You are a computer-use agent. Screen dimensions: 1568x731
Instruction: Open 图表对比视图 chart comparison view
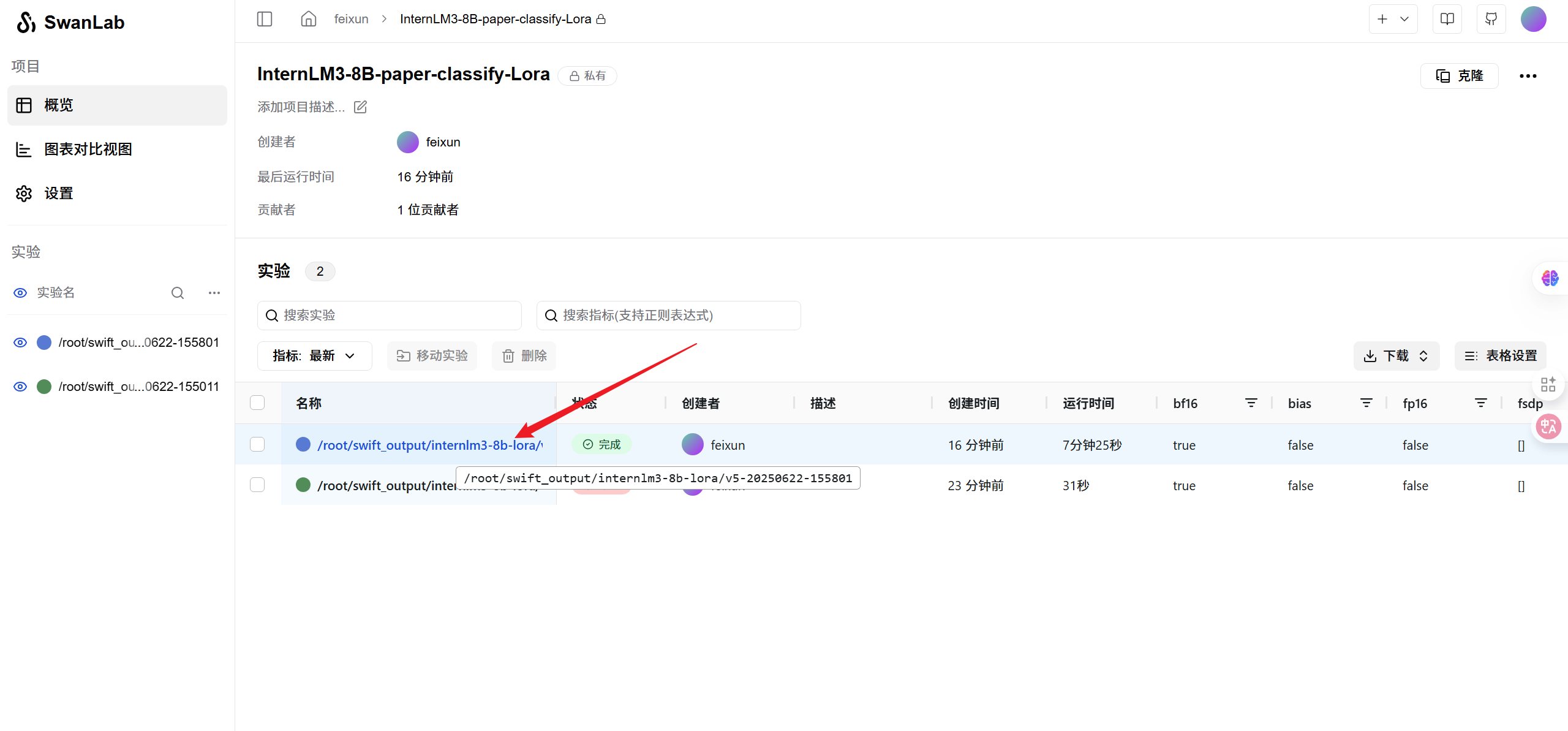(x=117, y=150)
